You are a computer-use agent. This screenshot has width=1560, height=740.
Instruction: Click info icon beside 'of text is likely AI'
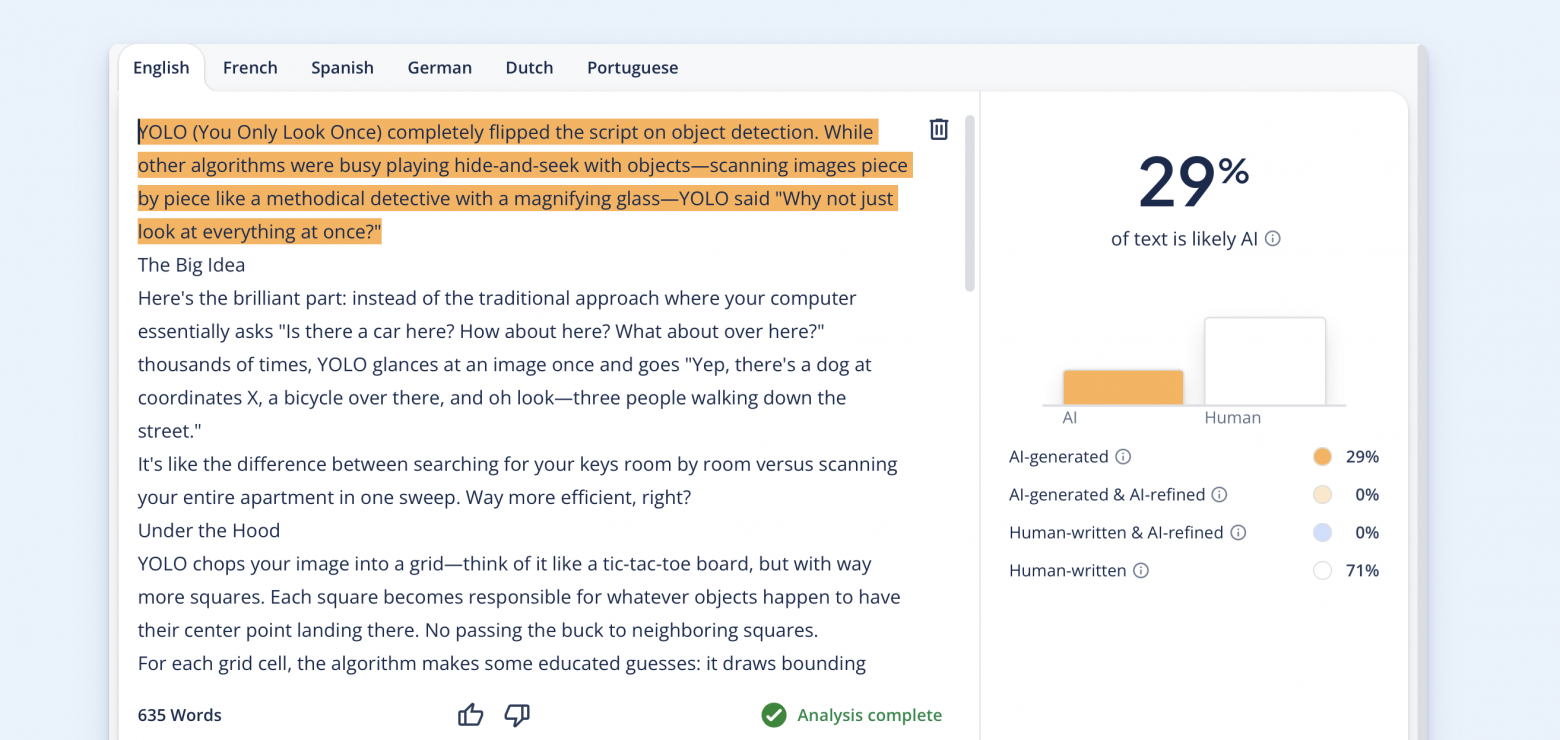1273,239
